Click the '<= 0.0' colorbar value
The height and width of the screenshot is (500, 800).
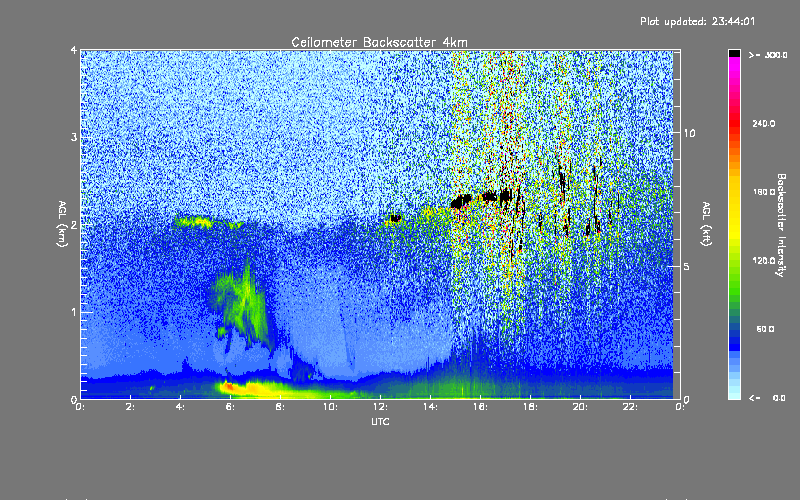point(767,398)
